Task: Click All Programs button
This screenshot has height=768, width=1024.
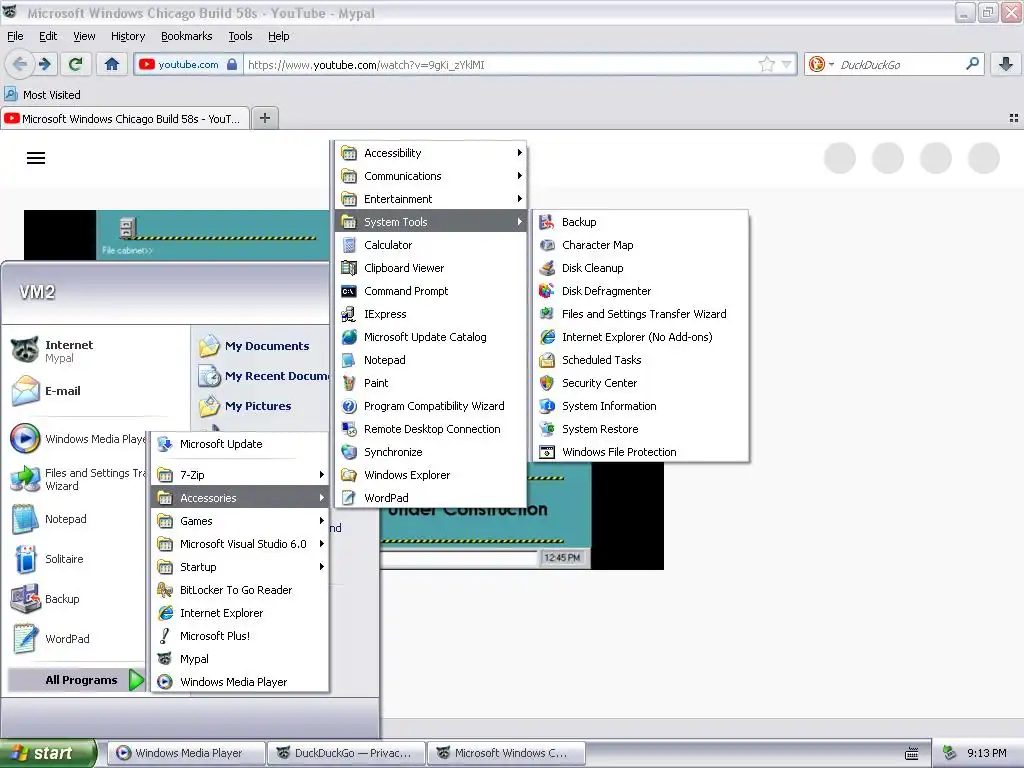Action: point(77,680)
